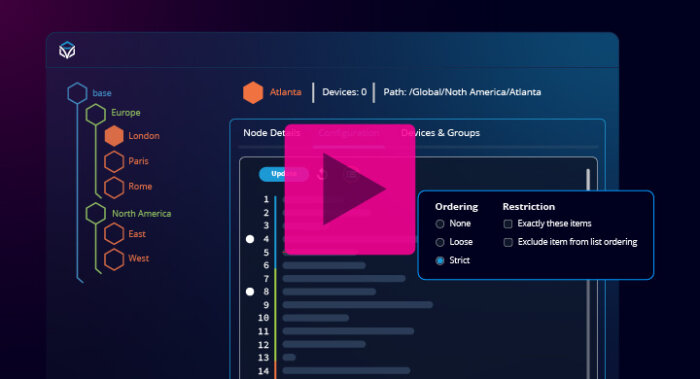Viewport: 700px width, 379px height.
Task: Click the Restriction heading
Action: (529, 207)
